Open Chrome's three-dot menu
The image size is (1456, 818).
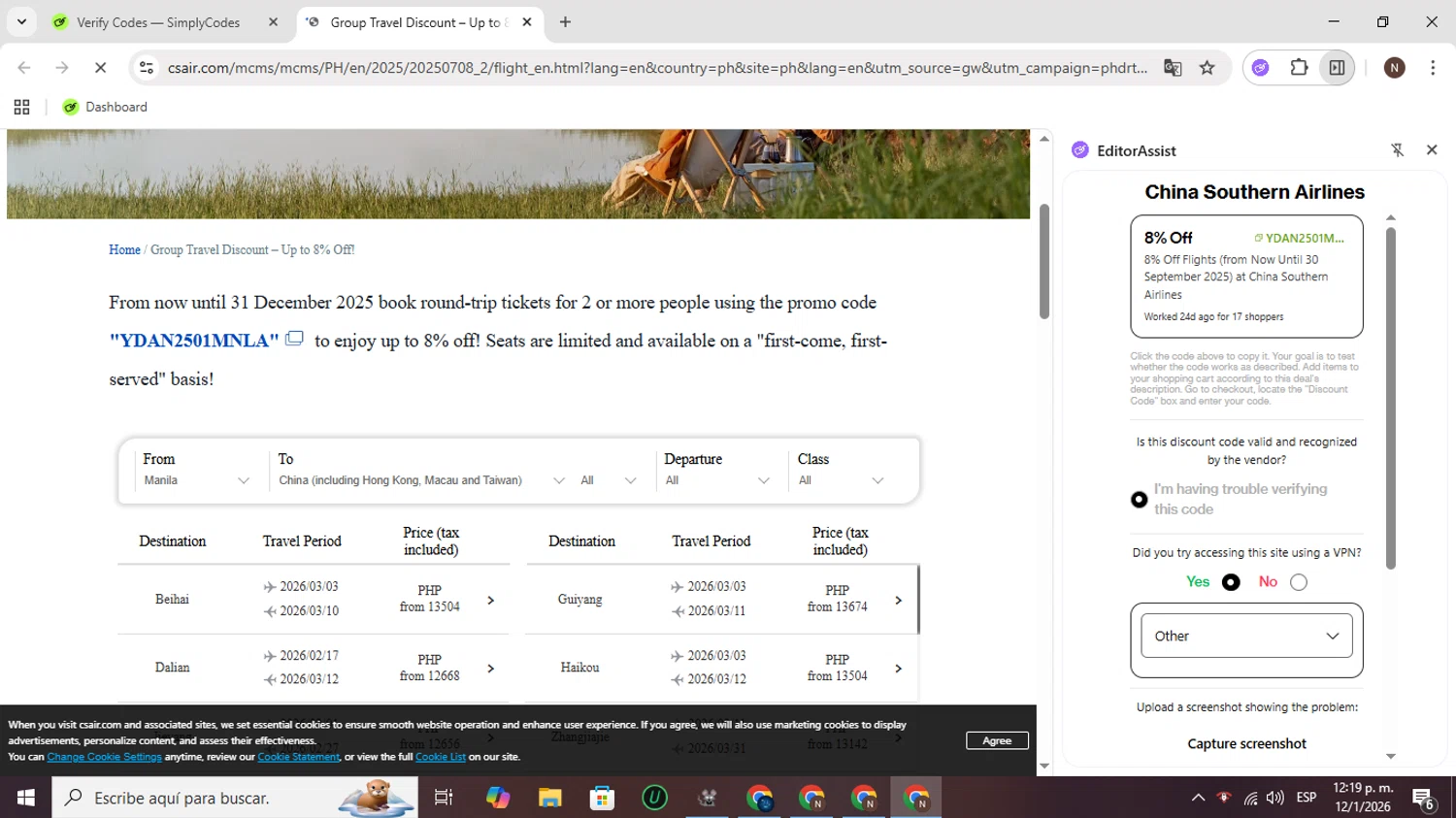pos(1433,68)
